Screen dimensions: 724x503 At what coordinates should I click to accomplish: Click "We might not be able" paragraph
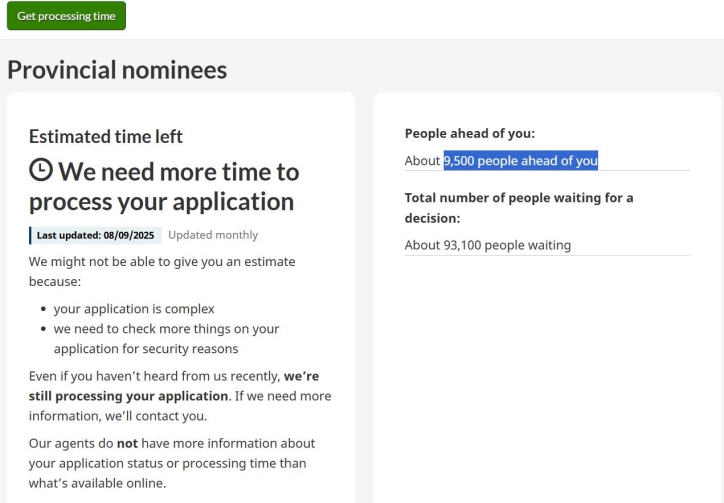[x=162, y=262]
